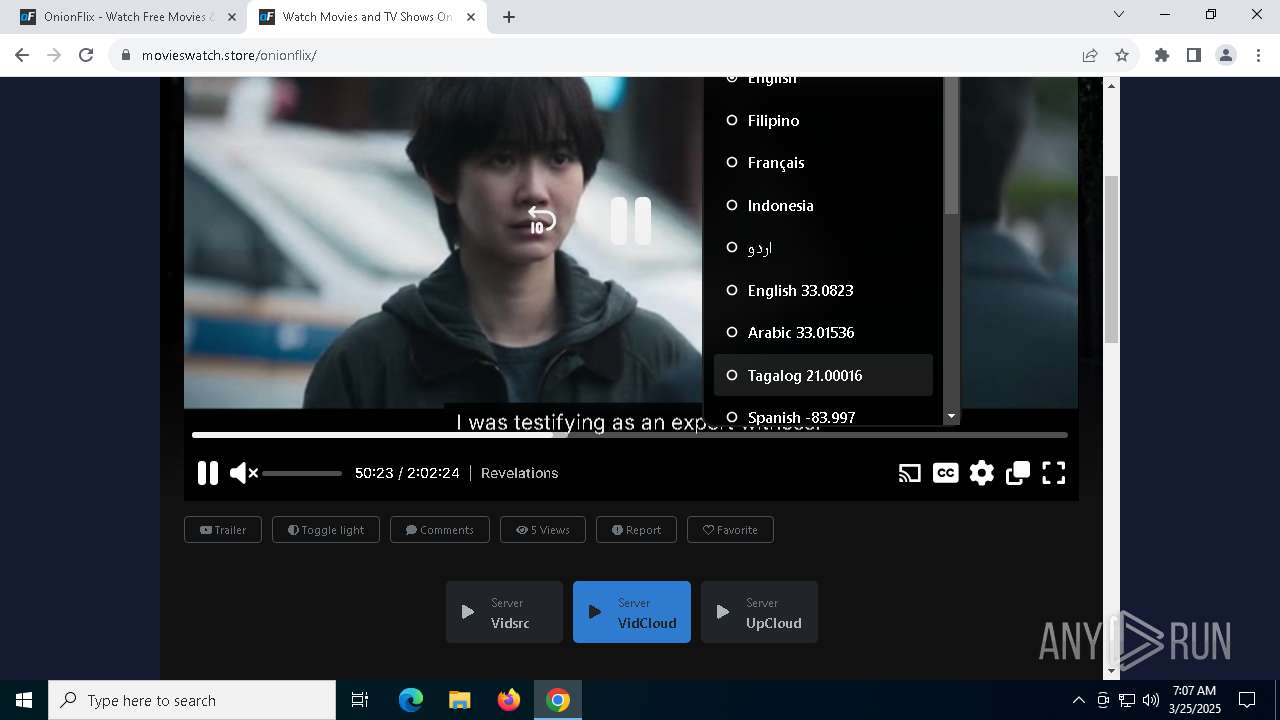Viewport: 1280px width, 720px height.
Task: Open the Comments section
Action: point(440,530)
